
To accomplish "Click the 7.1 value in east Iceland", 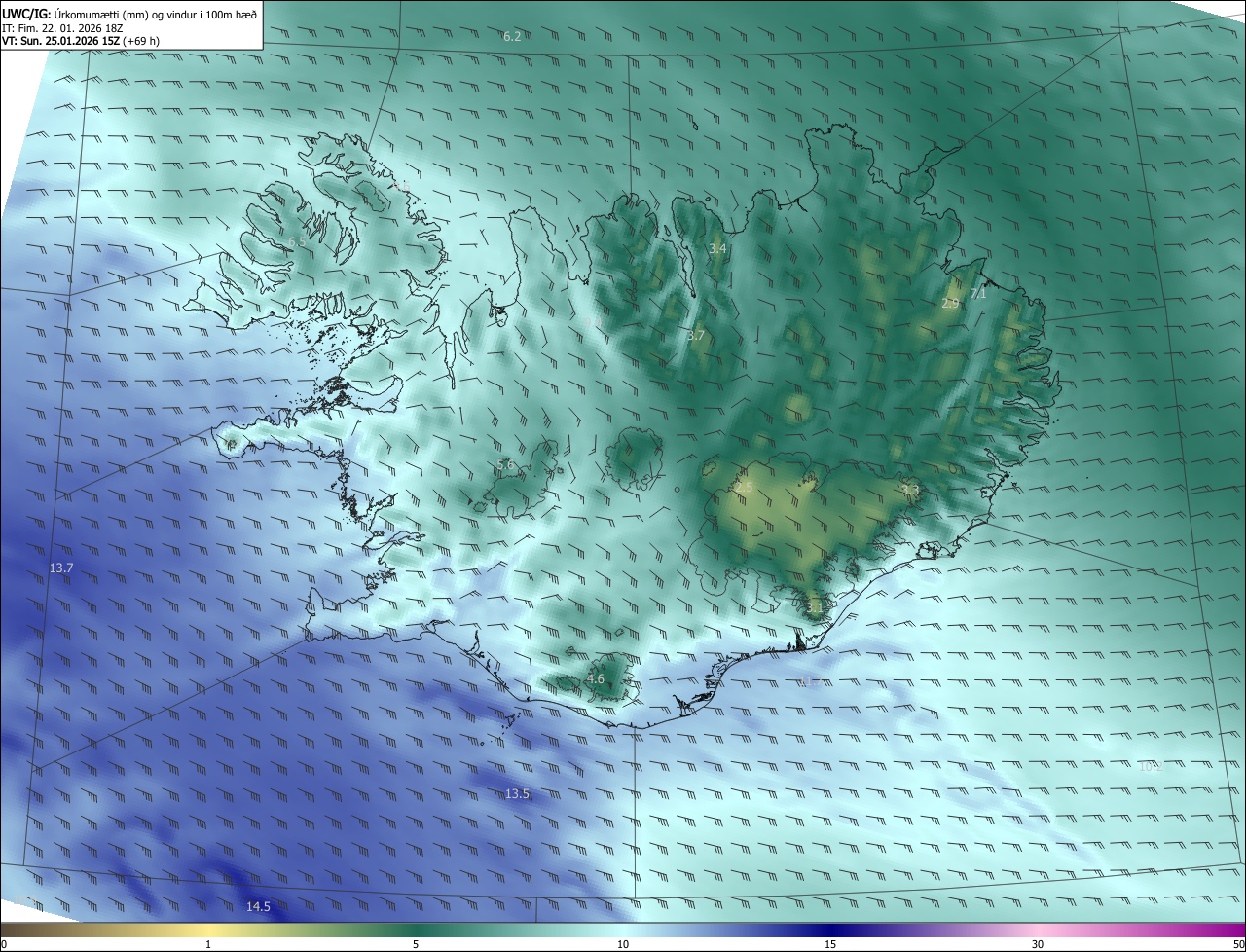I will [979, 293].
